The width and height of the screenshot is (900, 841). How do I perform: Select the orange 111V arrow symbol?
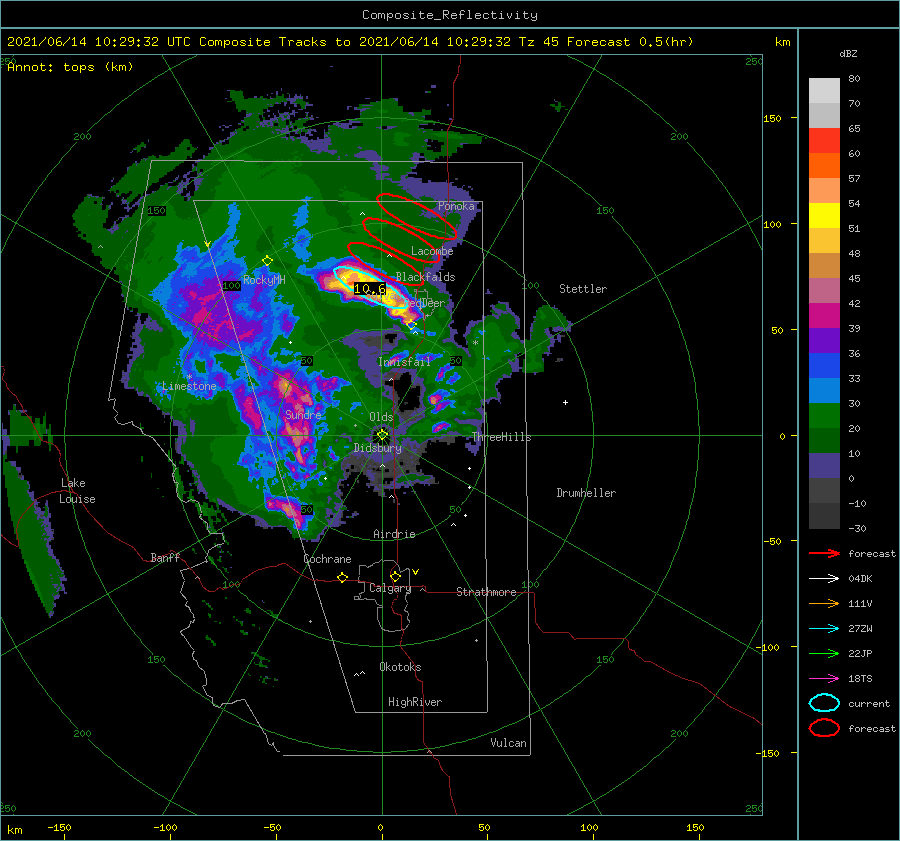tap(824, 603)
